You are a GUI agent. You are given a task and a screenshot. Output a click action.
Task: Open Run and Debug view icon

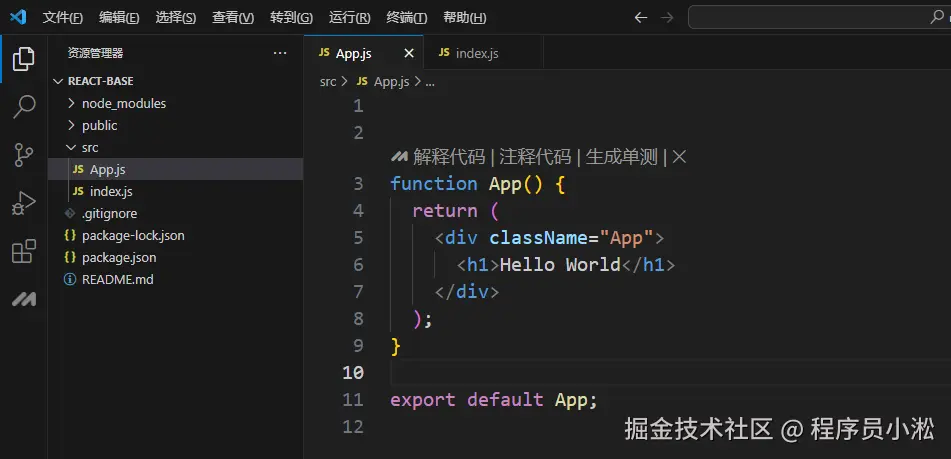(24, 203)
